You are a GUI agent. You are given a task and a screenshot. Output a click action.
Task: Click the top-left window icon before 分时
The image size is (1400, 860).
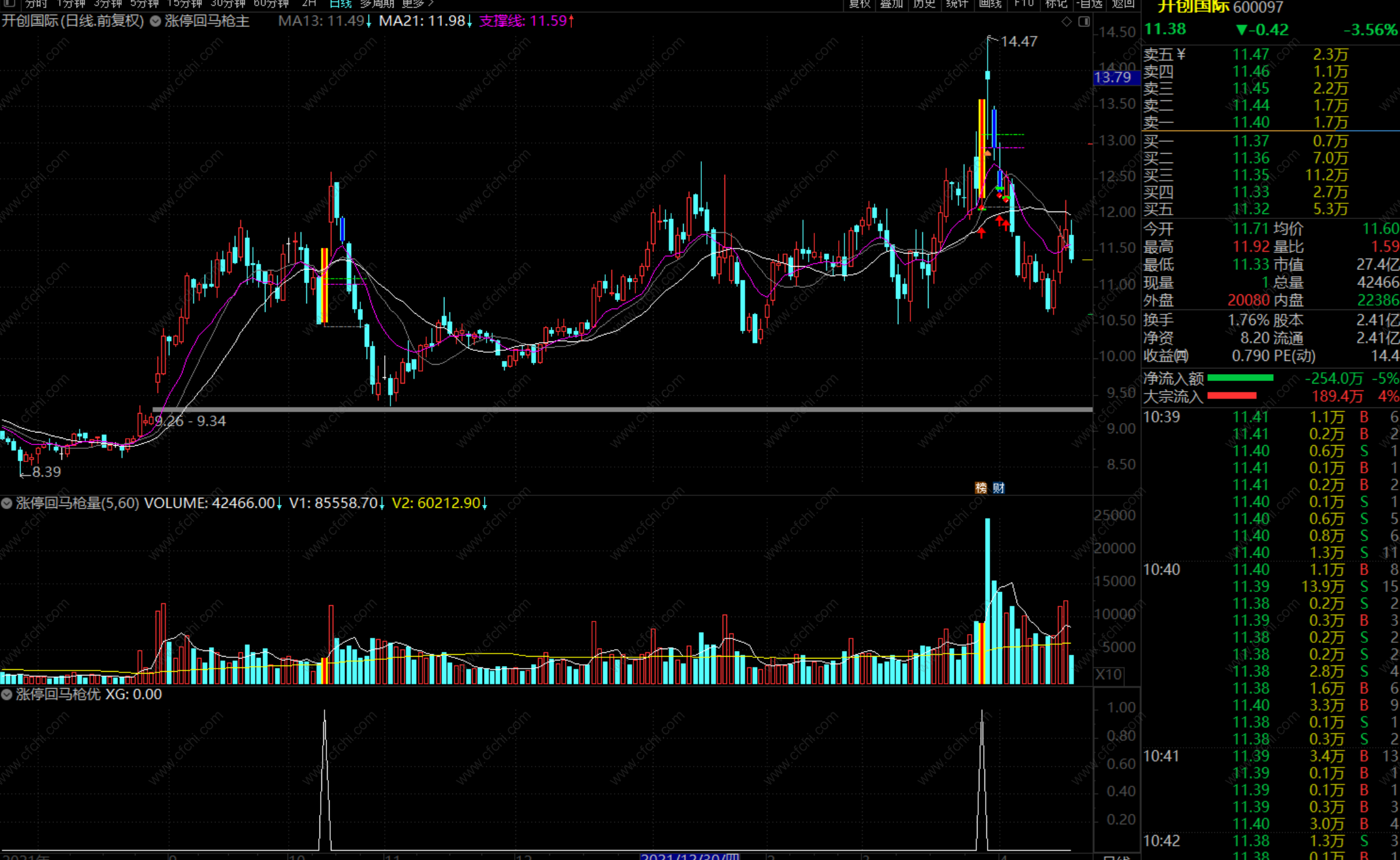(x=9, y=3)
